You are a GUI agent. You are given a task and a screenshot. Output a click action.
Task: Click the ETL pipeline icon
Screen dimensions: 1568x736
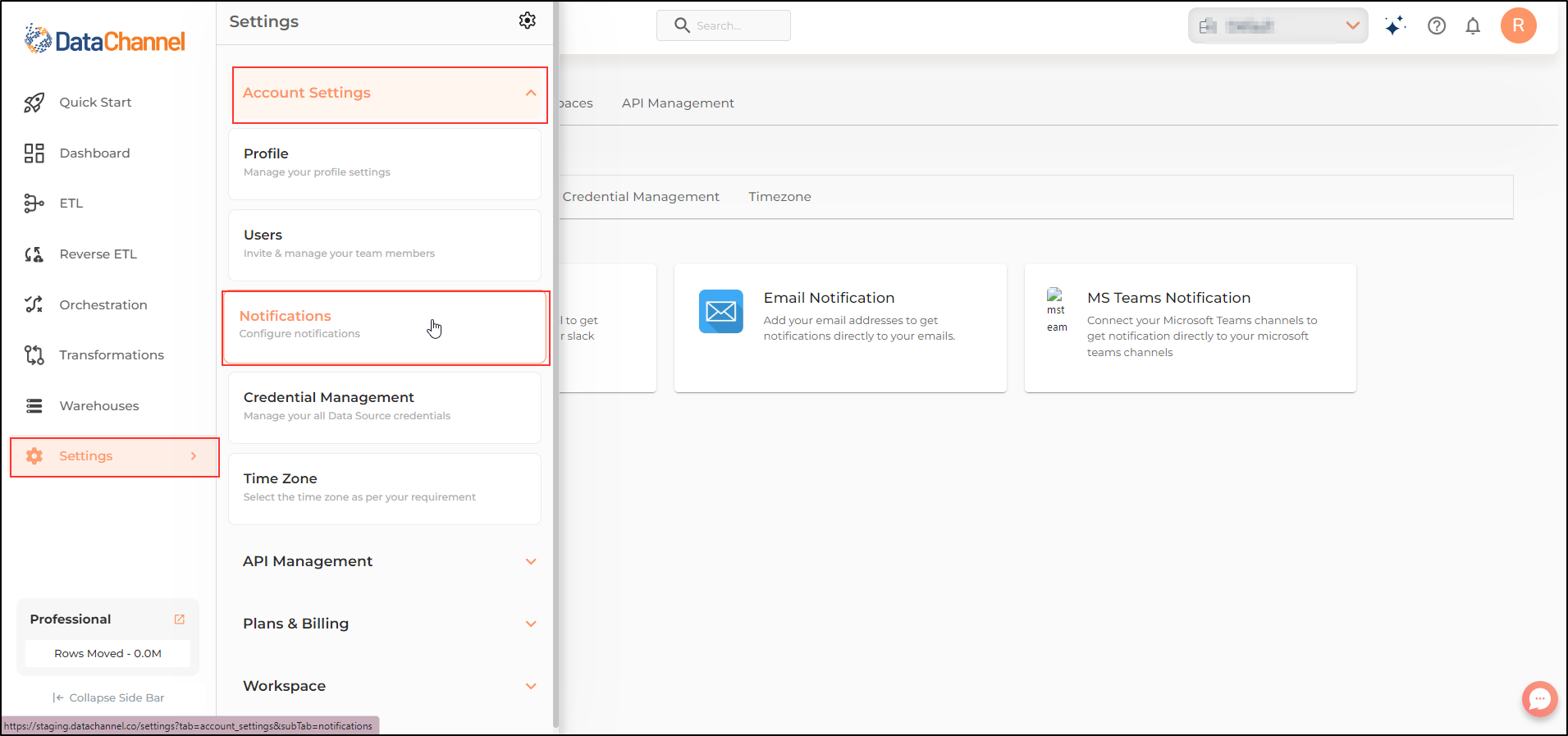[34, 203]
